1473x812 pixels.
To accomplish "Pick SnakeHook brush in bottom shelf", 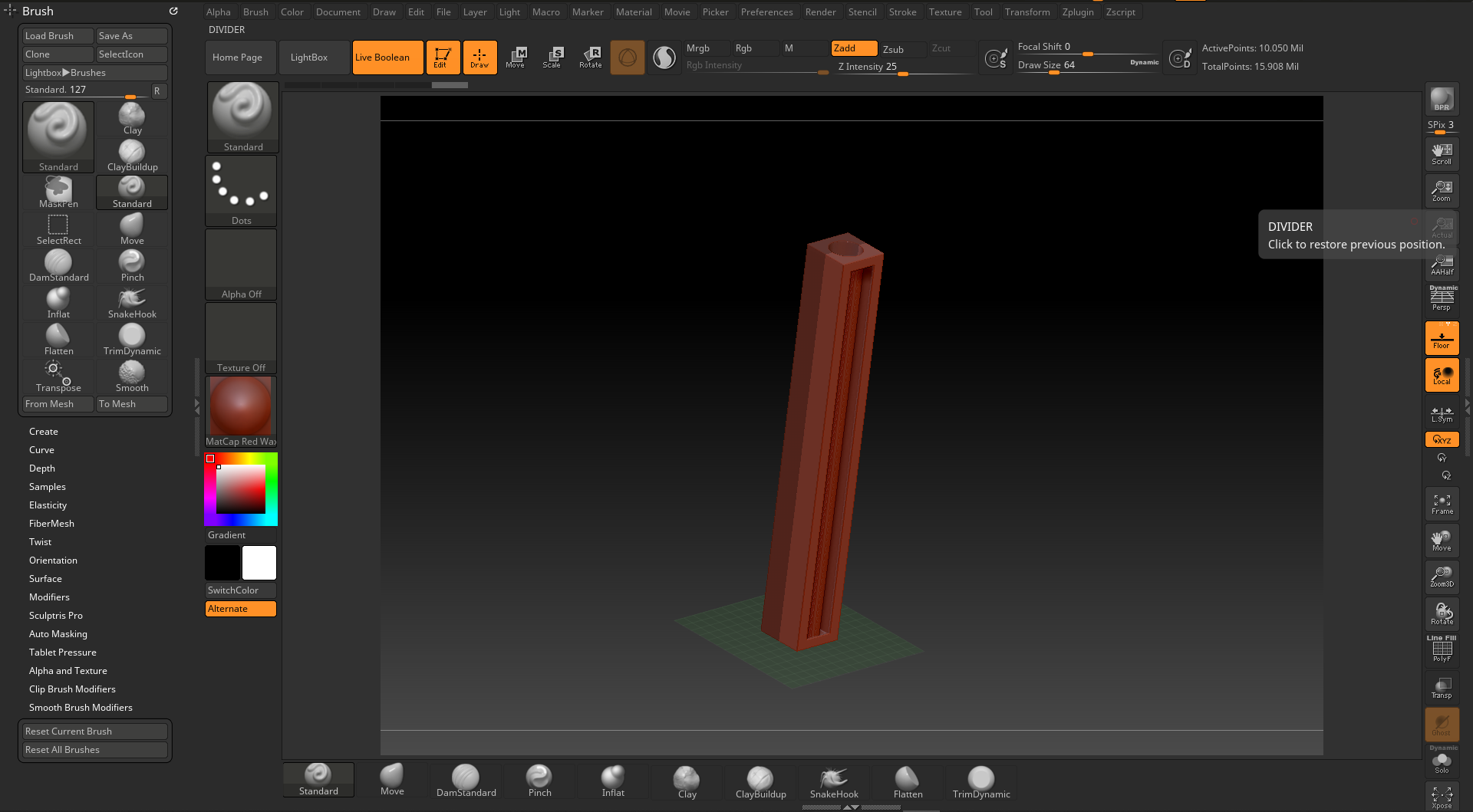I will (834, 782).
